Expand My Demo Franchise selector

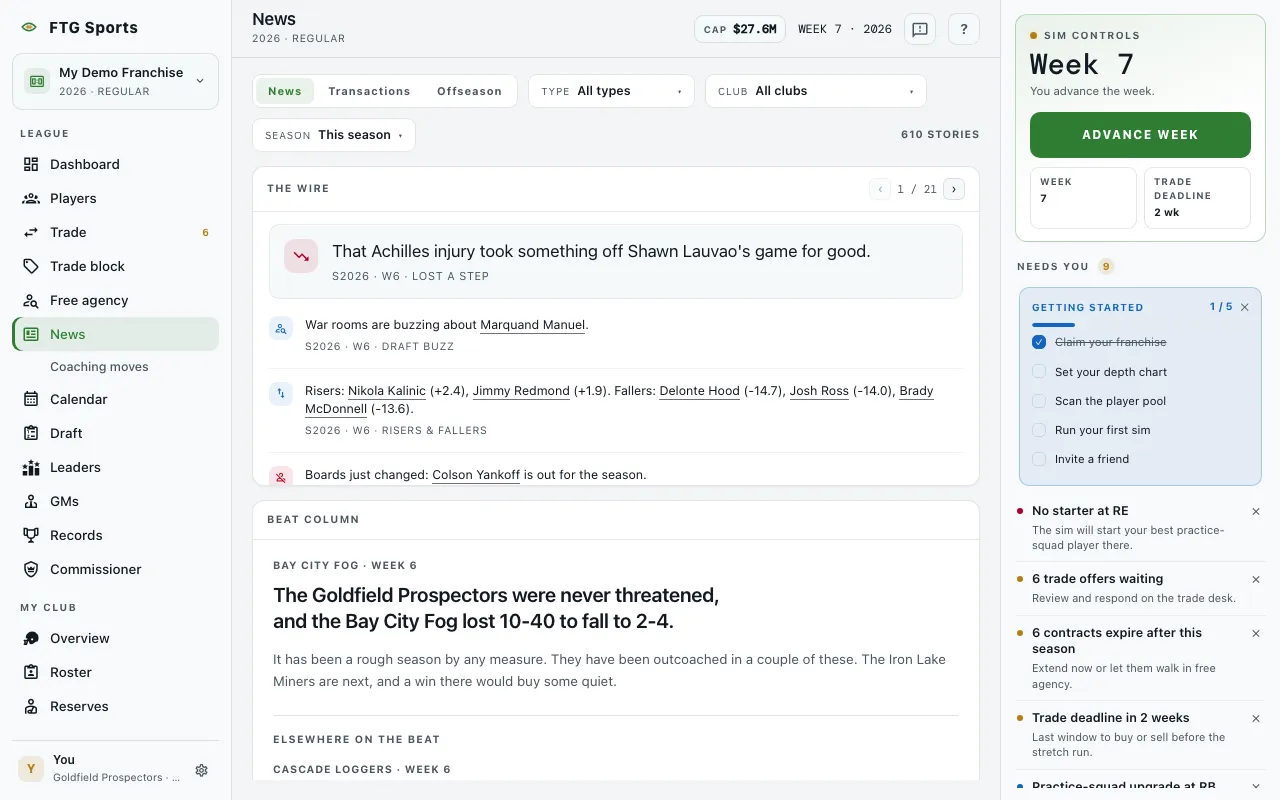[115, 81]
